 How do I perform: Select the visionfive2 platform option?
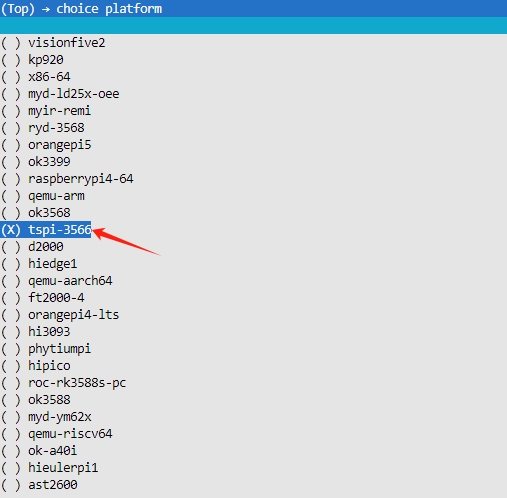[53, 43]
